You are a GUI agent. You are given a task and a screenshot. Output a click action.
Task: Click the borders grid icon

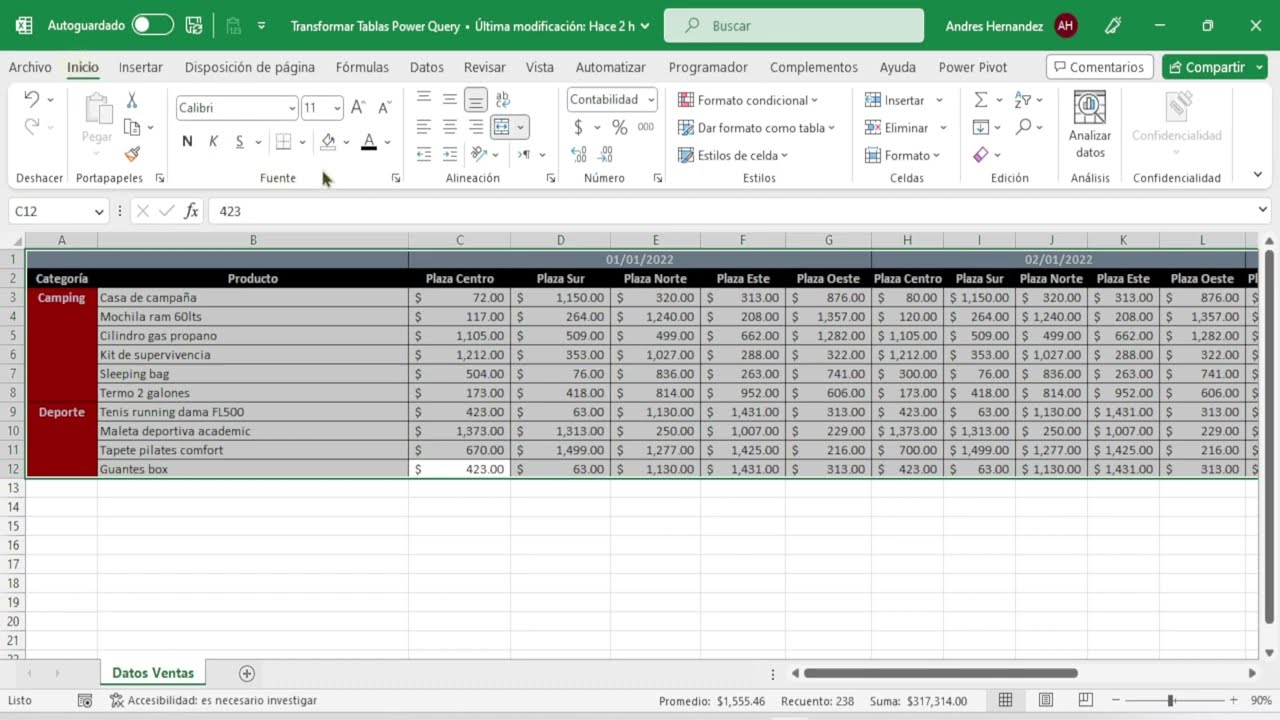coord(284,141)
